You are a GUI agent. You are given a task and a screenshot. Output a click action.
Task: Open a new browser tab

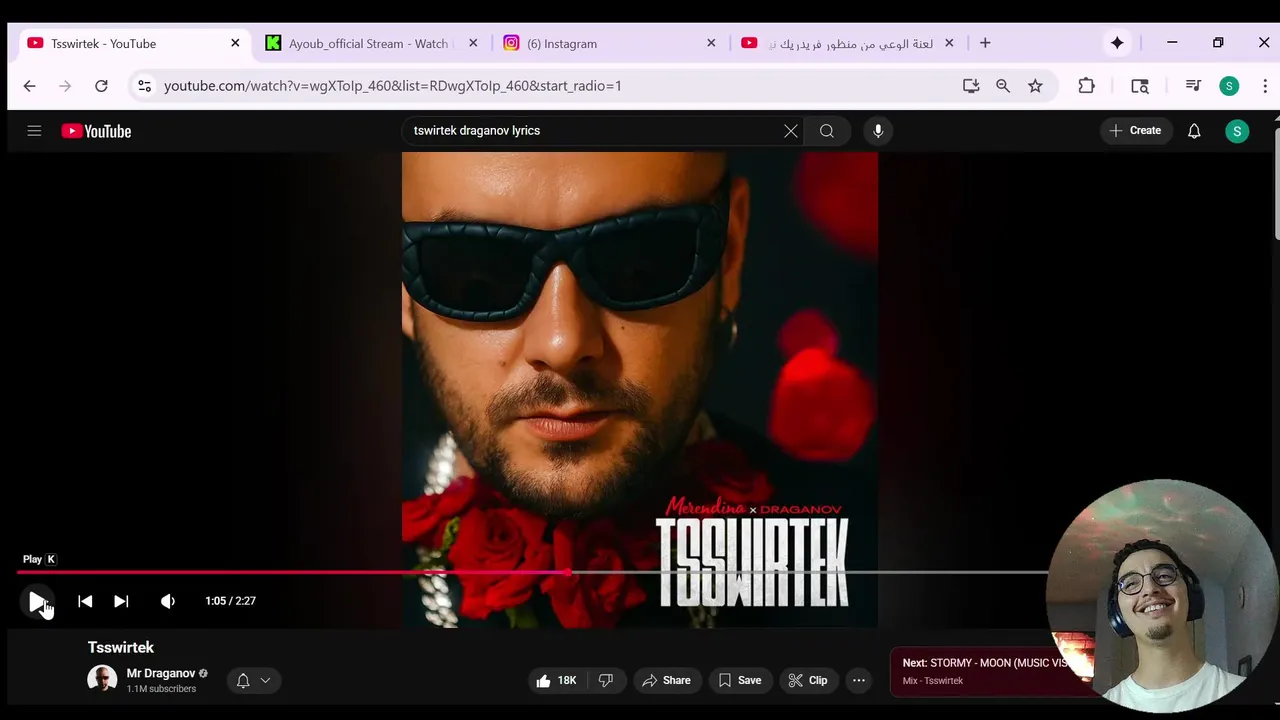985,43
